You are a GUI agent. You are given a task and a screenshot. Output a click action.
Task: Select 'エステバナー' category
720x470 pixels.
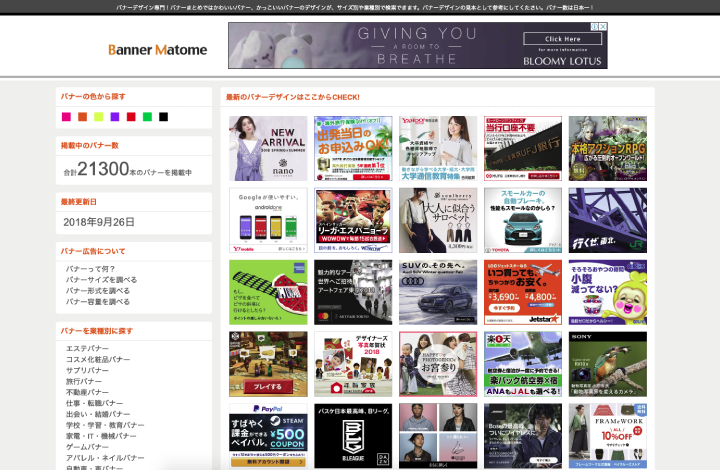point(87,348)
